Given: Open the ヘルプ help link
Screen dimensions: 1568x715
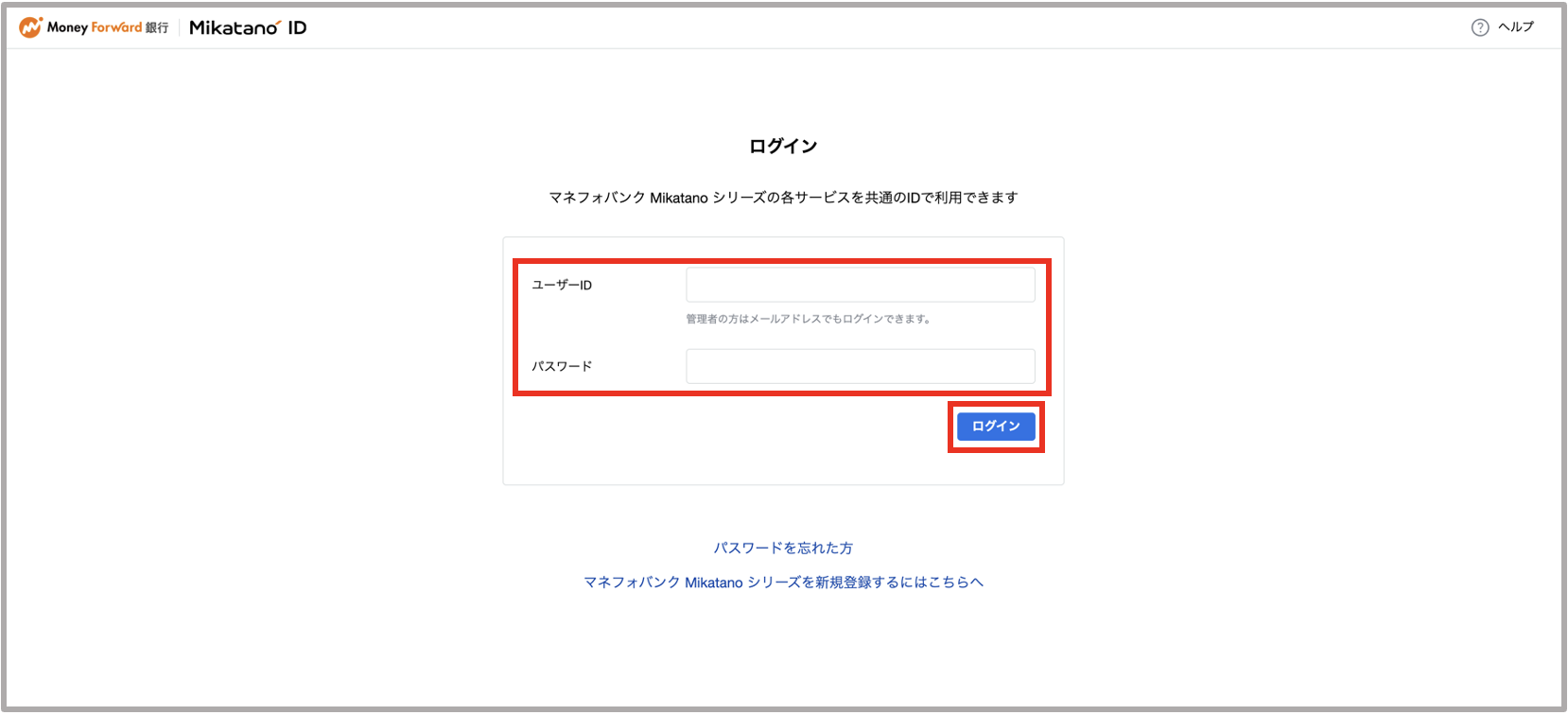Looking at the screenshot, I should 1516,27.
